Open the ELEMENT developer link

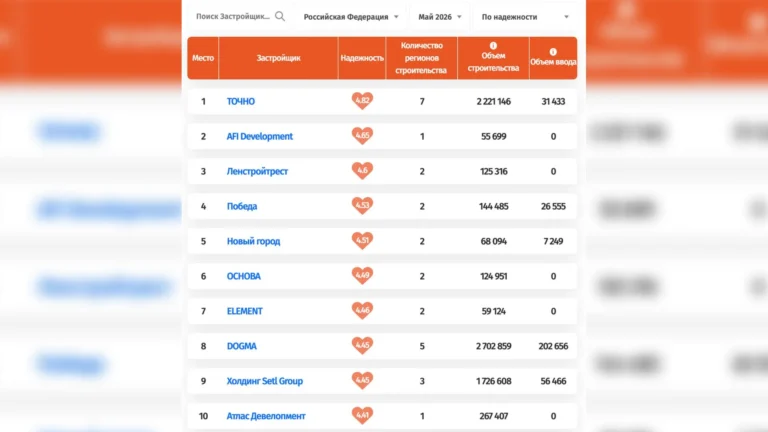(244, 311)
